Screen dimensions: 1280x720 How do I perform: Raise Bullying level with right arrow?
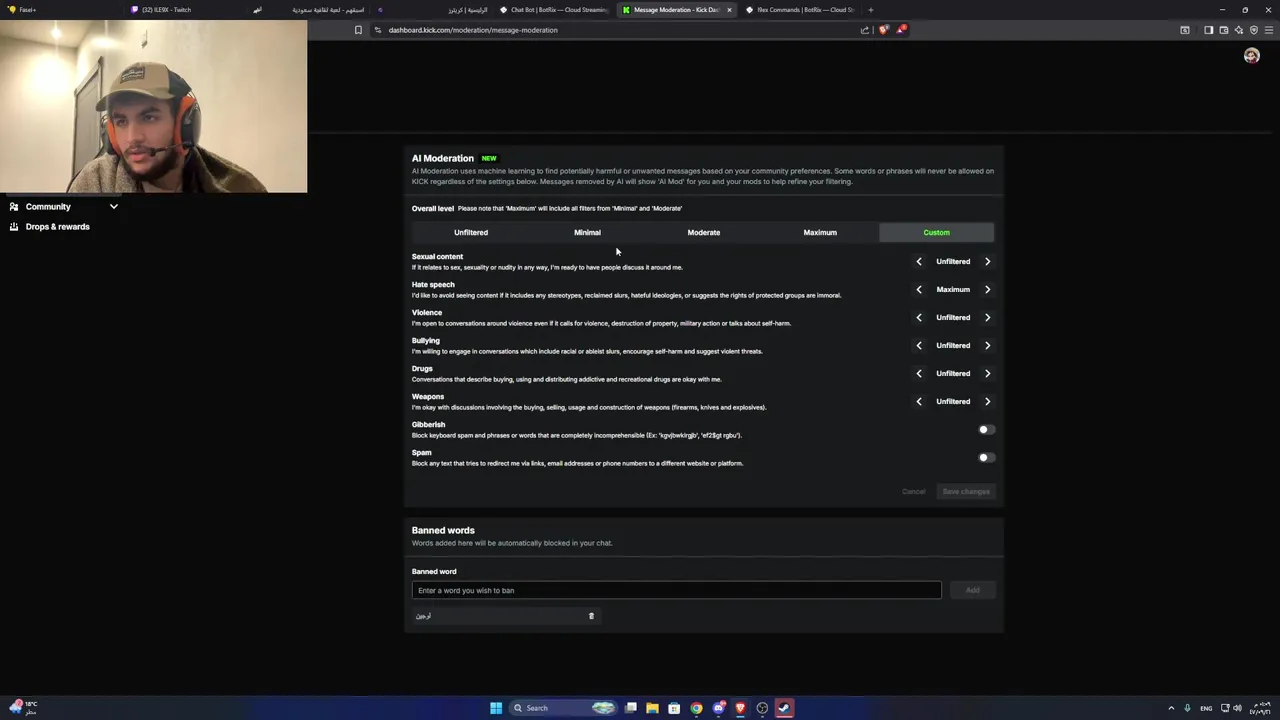[x=987, y=346]
